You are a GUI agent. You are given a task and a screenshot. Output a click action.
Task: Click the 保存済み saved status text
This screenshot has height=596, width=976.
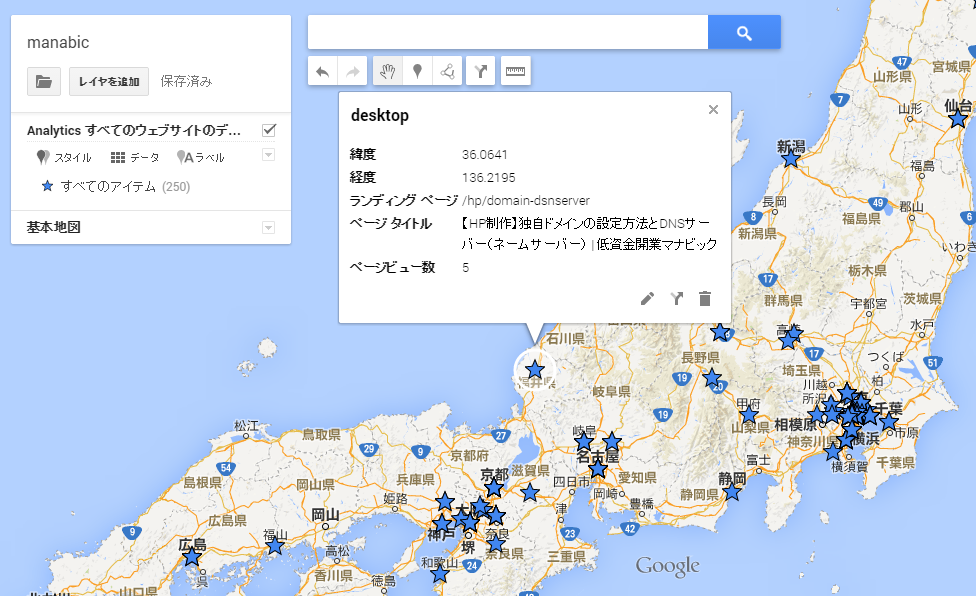coord(186,81)
